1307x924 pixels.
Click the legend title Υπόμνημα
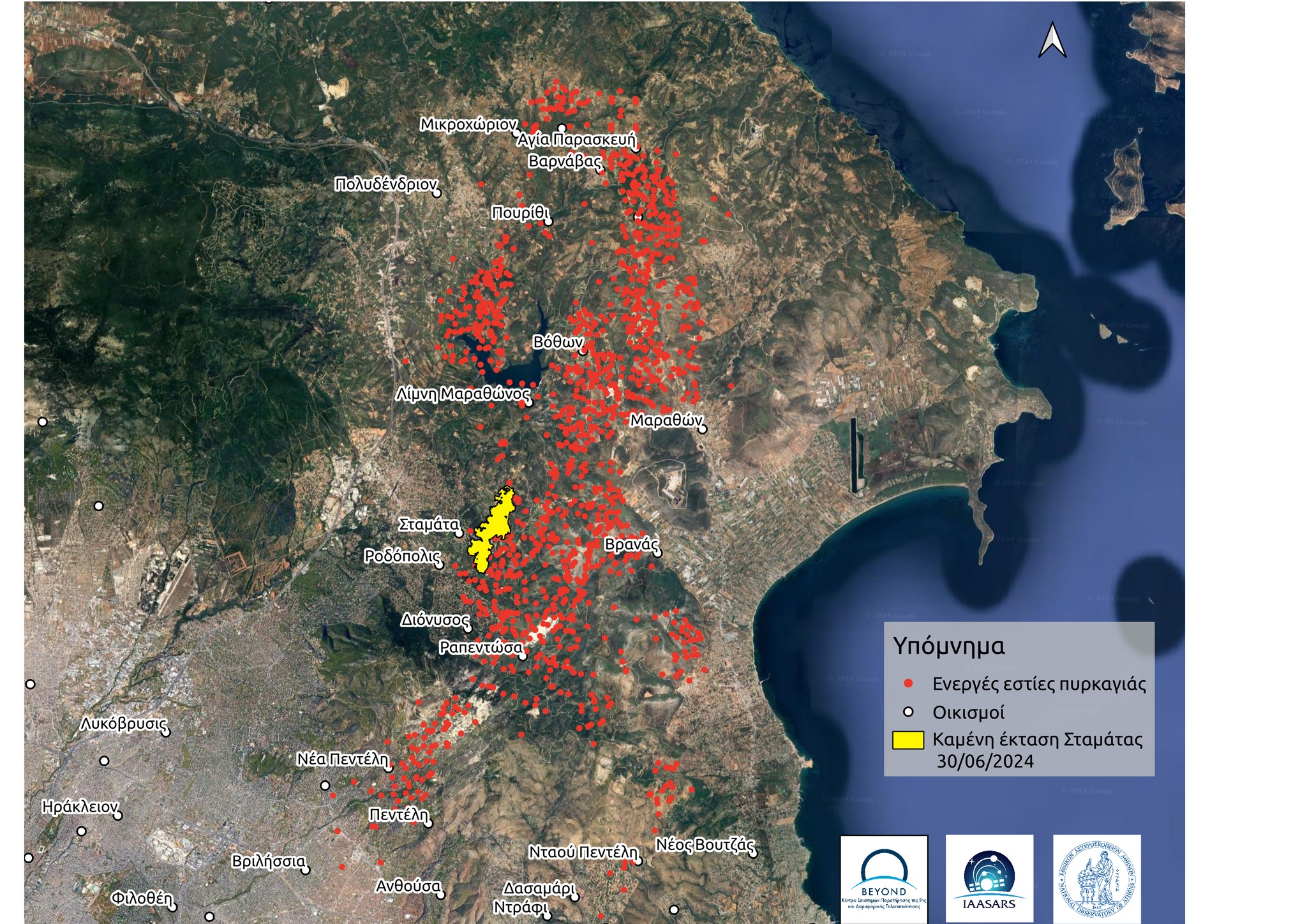tap(949, 646)
